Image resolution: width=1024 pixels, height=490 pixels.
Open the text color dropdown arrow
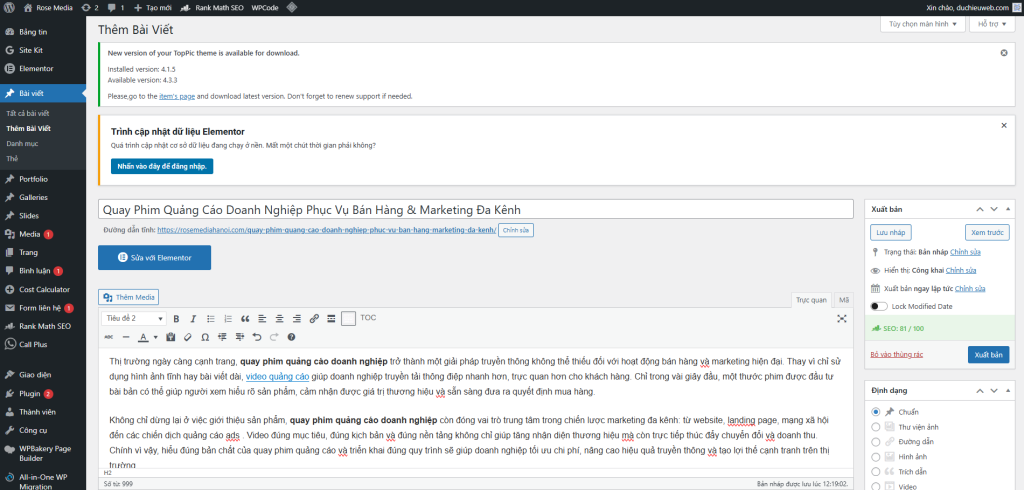156,337
